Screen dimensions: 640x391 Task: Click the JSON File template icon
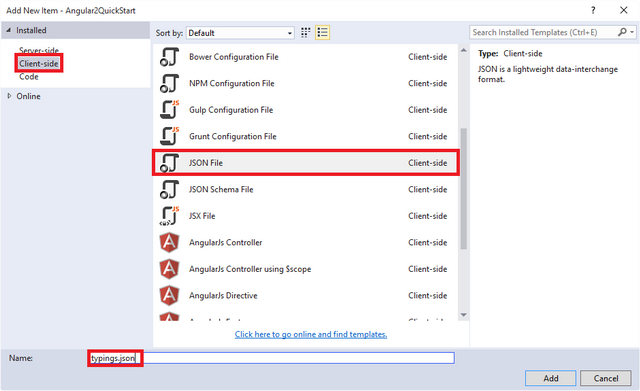coord(169,163)
